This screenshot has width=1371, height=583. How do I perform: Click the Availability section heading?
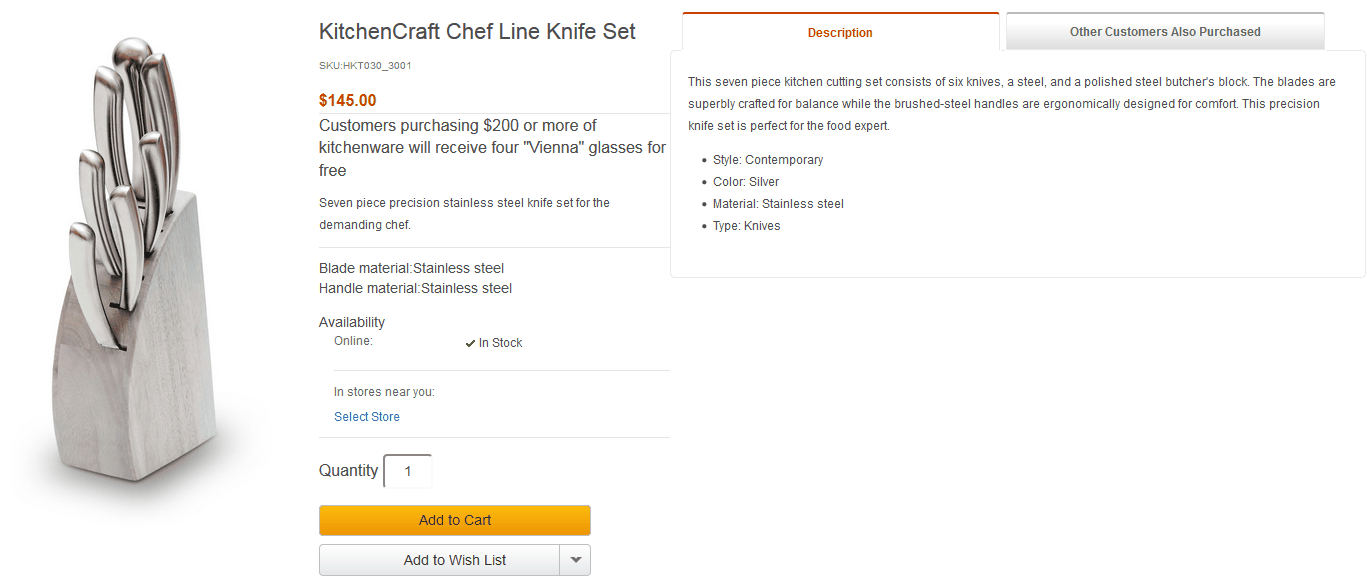pyautogui.click(x=351, y=321)
